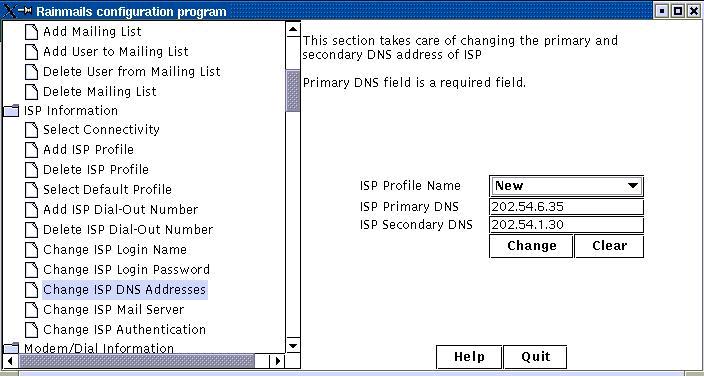This screenshot has width=704, height=377.
Task: Click the page icon beside Delete ISP Profile
Action: [x=31, y=170]
